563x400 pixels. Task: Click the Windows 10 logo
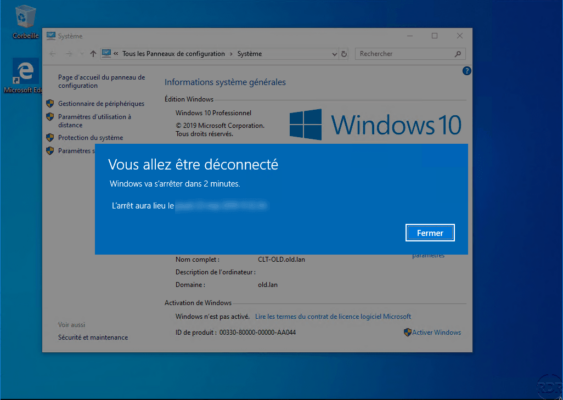[376, 125]
